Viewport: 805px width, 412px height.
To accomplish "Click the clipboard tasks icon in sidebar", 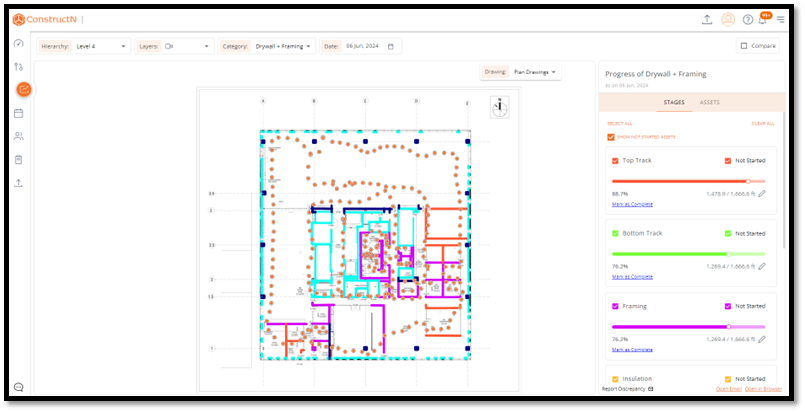I will (x=18, y=160).
